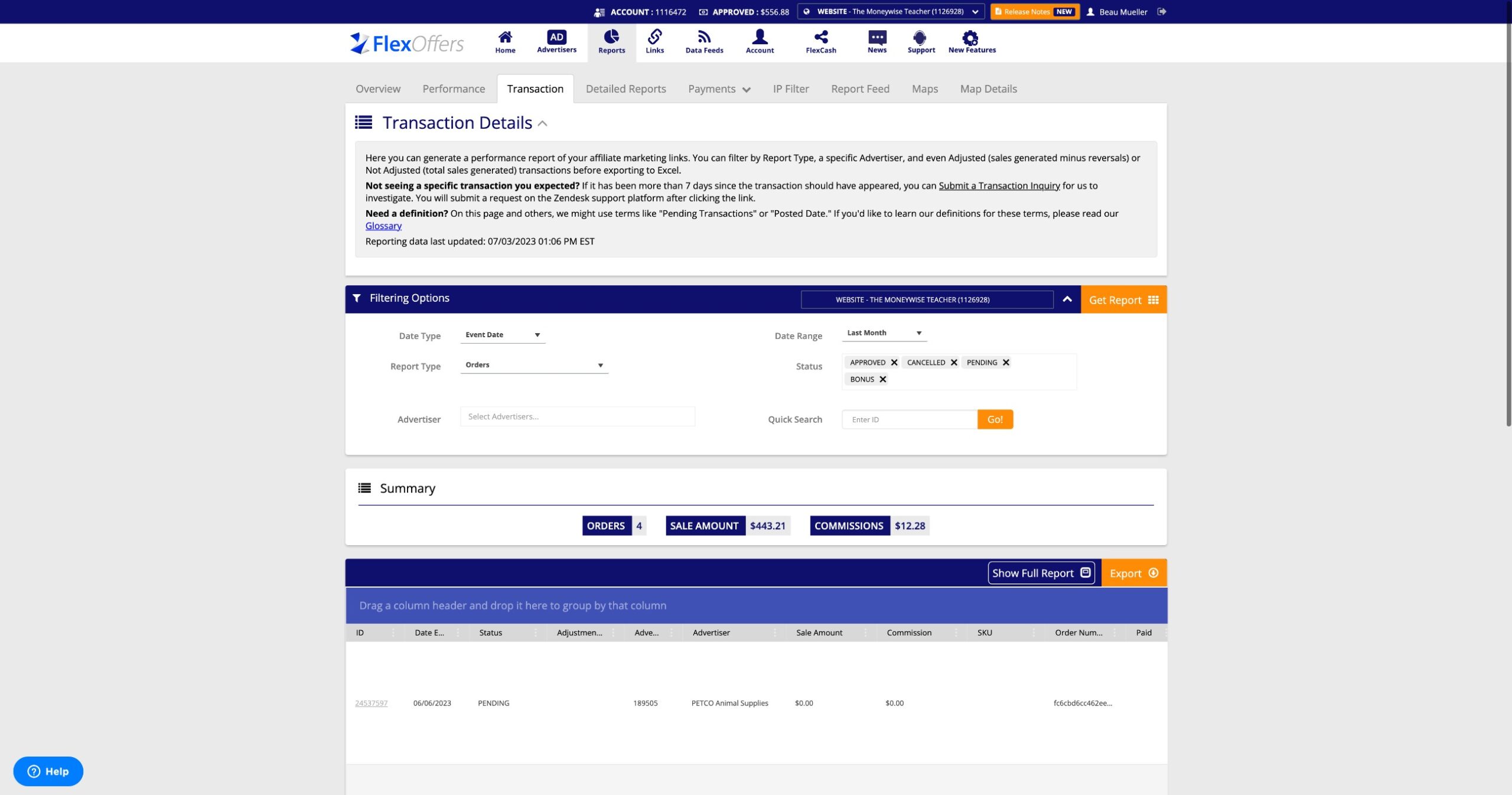1512x795 pixels.
Task: Click the Help button
Action: click(x=48, y=771)
